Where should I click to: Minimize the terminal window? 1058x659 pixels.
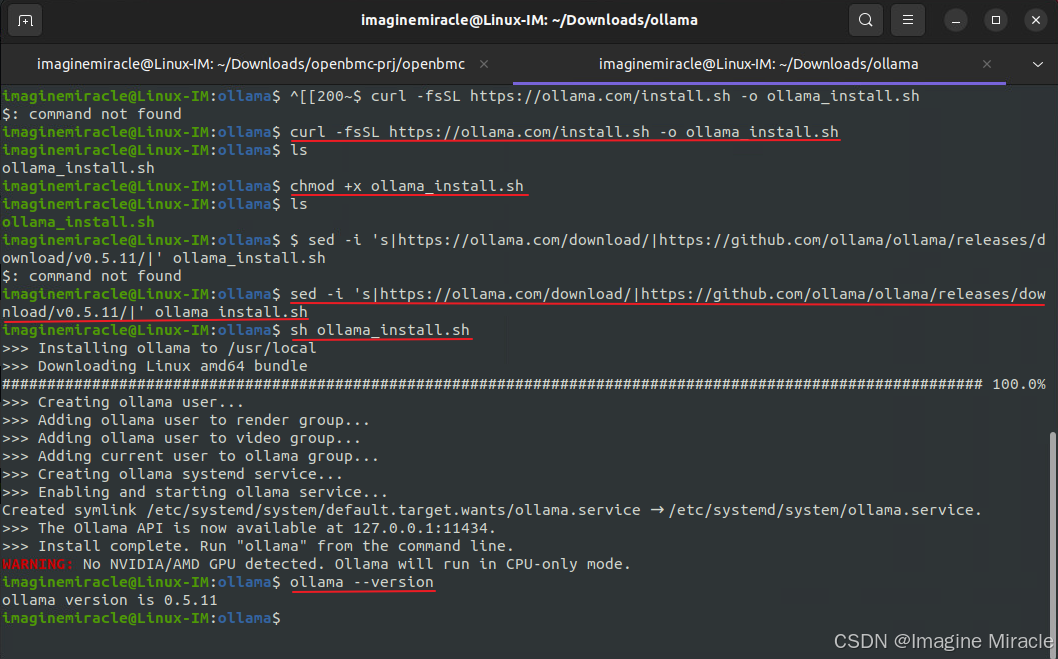[955, 20]
